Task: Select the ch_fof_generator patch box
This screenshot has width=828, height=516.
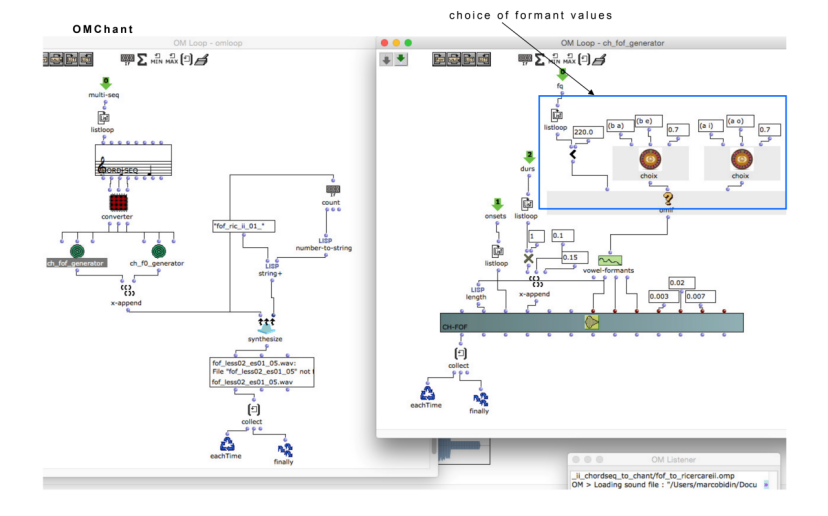Action: coord(77,264)
